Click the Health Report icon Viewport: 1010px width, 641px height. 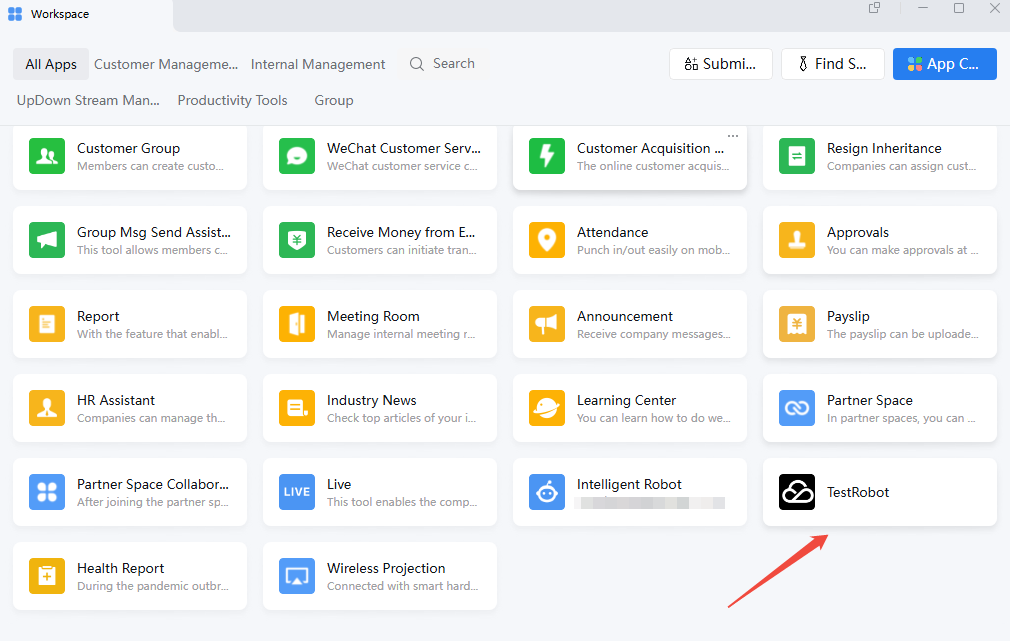coord(47,576)
